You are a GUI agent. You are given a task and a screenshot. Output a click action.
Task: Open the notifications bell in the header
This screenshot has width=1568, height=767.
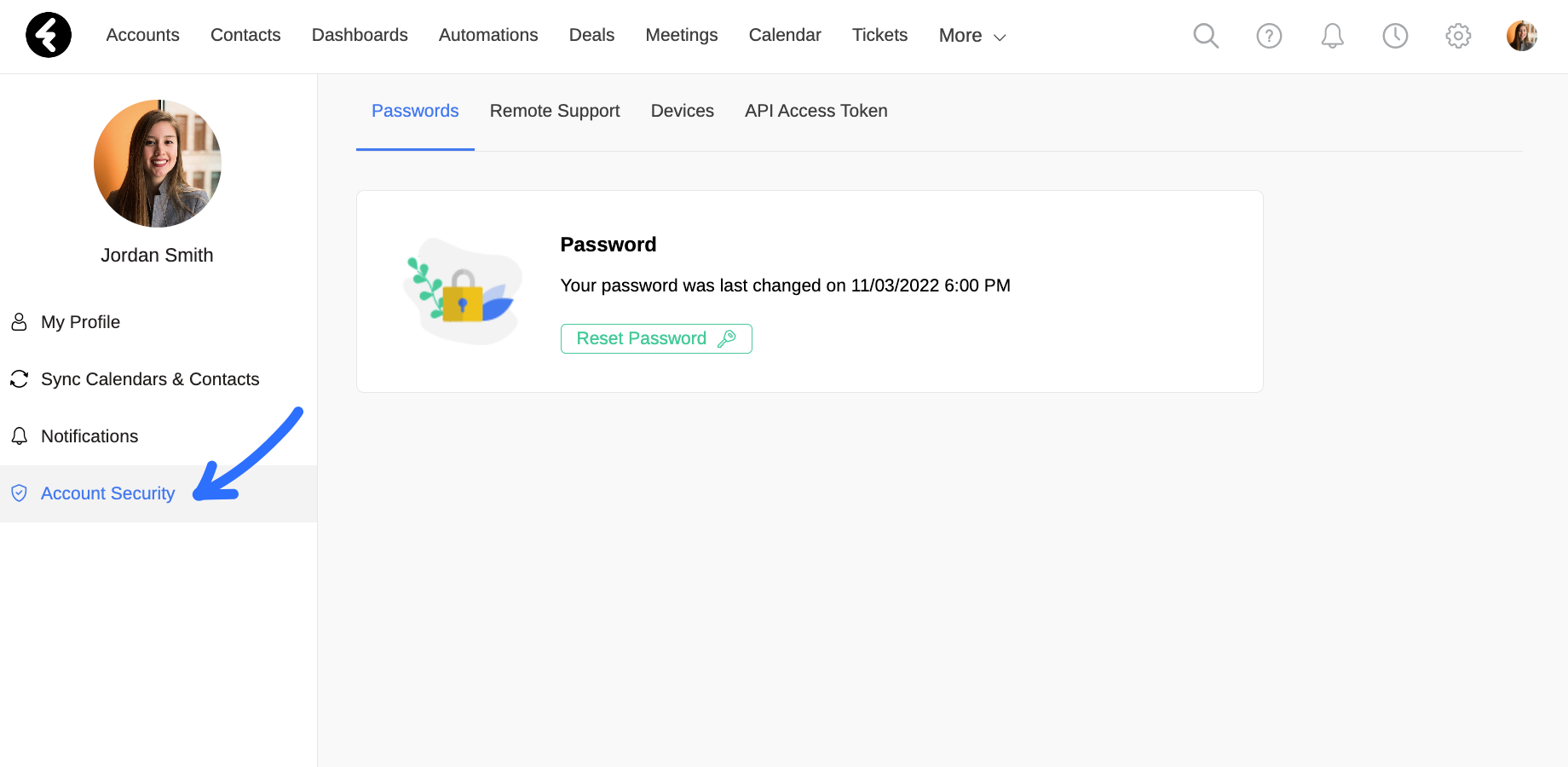tap(1332, 36)
